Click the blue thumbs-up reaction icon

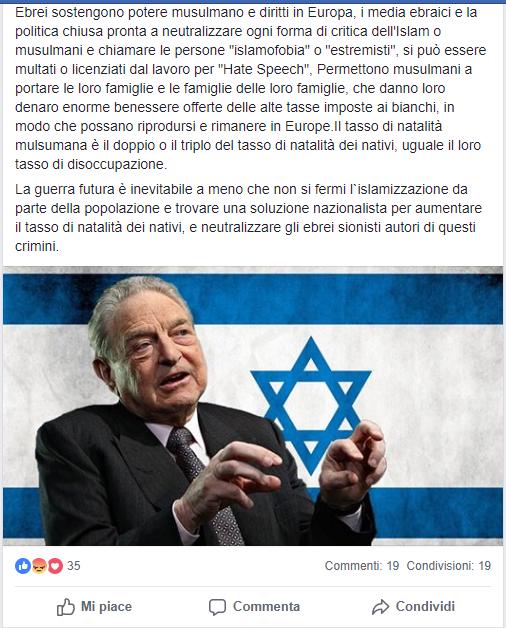tap(23, 566)
